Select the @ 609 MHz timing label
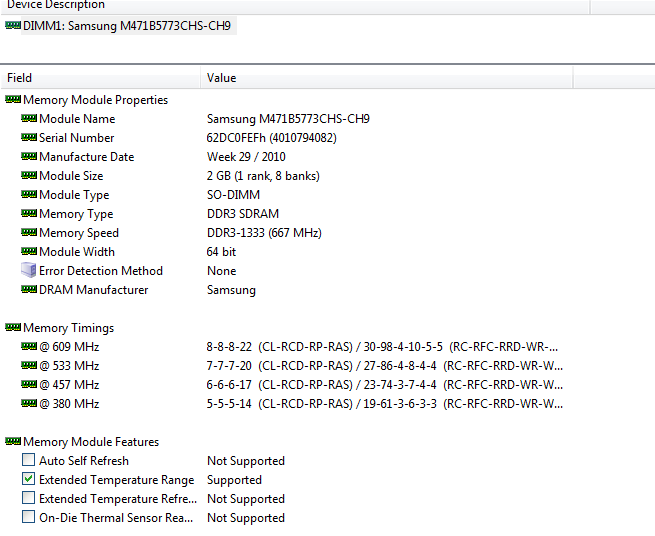Viewport: 655px width, 536px height. [x=69, y=347]
